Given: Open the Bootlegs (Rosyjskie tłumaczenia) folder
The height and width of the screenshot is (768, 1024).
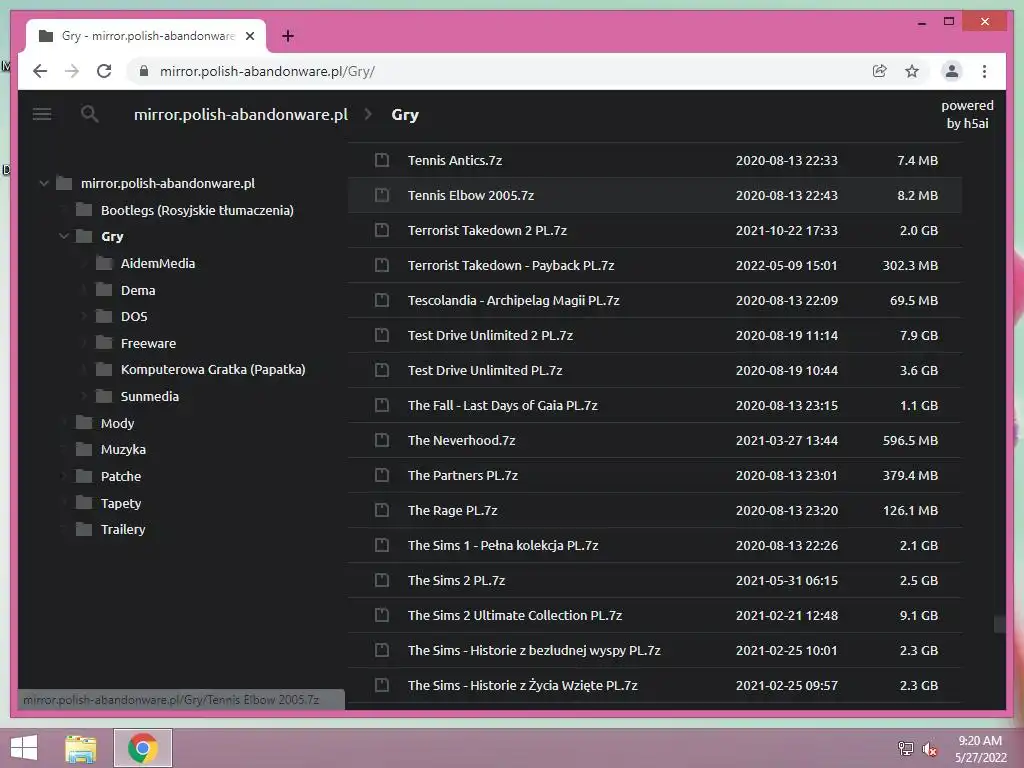Looking at the screenshot, I should tap(197, 210).
